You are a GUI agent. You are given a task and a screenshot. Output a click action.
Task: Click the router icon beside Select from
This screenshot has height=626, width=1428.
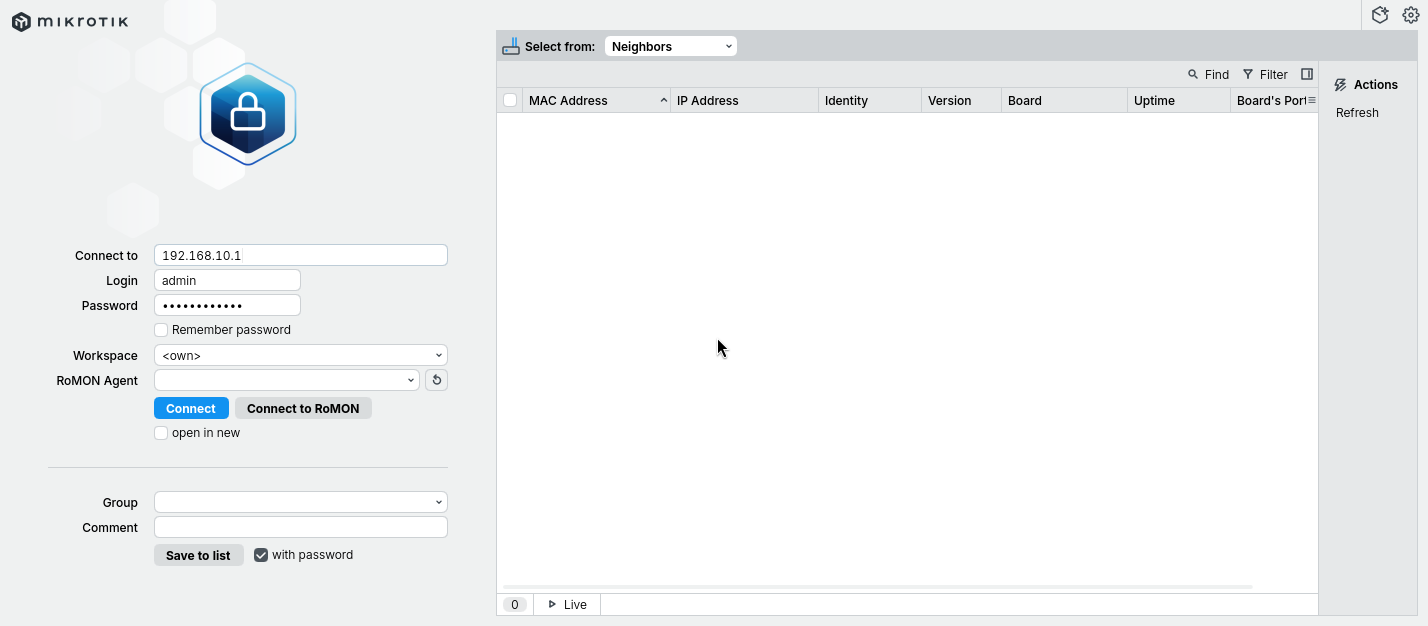(511, 46)
